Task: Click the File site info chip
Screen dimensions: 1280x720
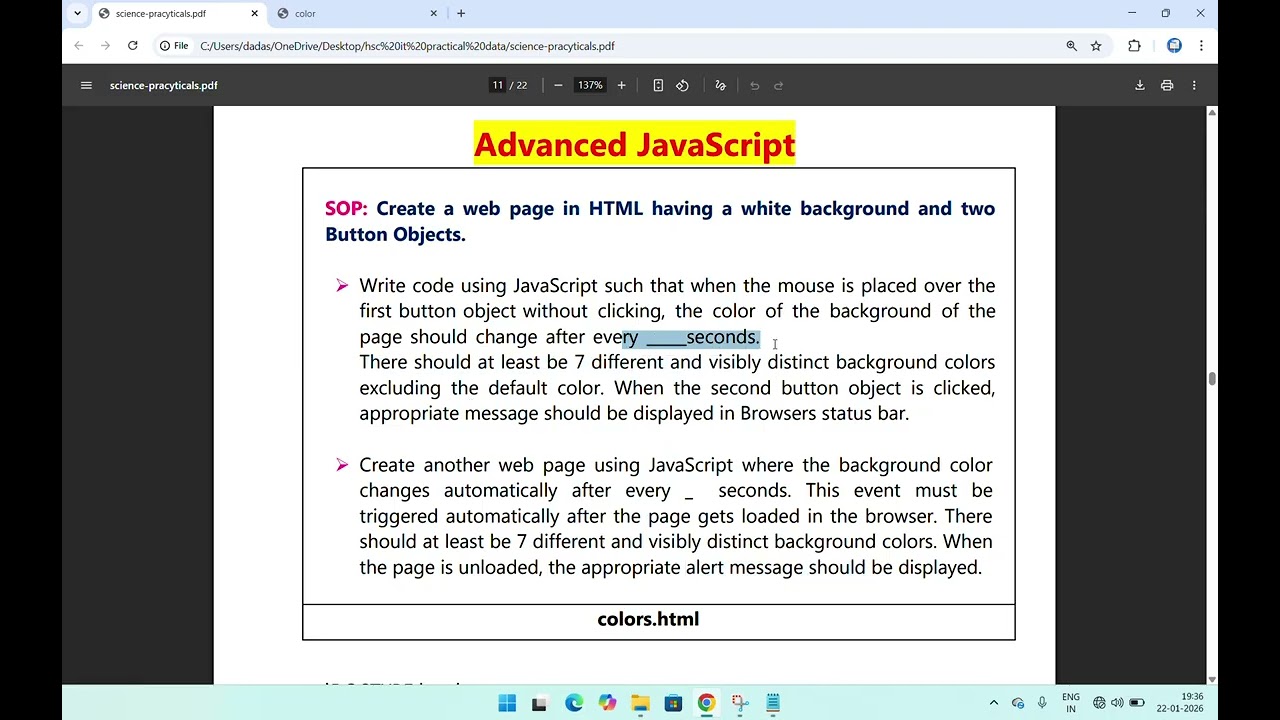Action: [x=174, y=45]
